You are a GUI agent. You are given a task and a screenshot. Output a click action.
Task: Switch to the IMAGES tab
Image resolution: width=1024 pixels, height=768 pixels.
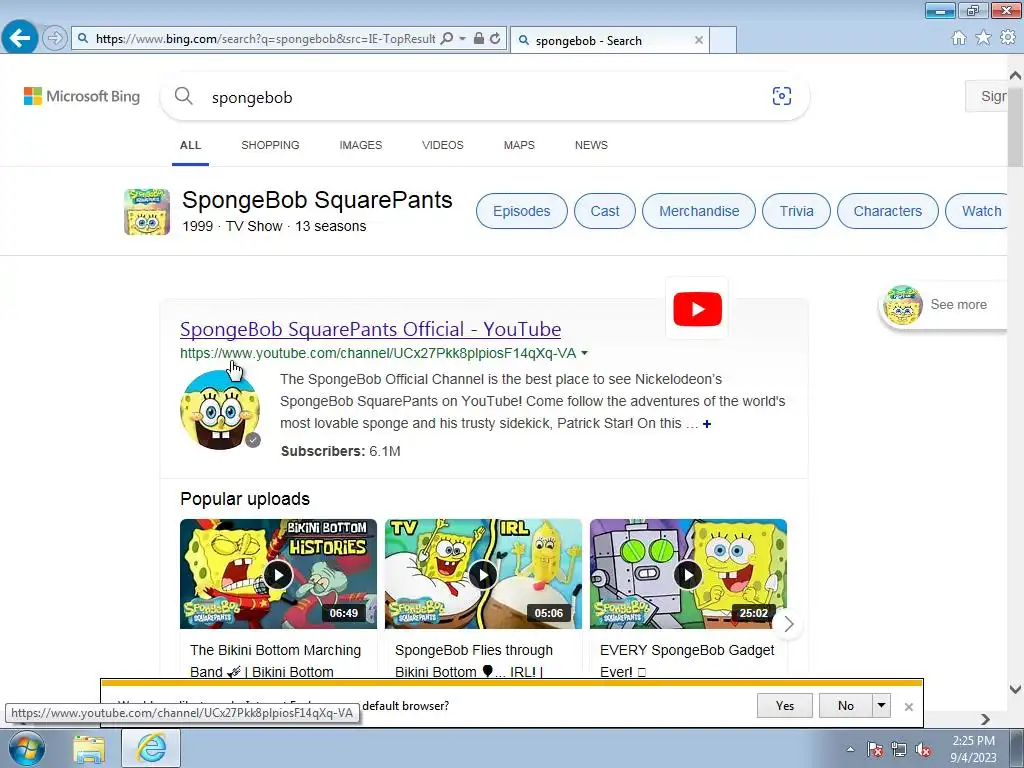(360, 145)
